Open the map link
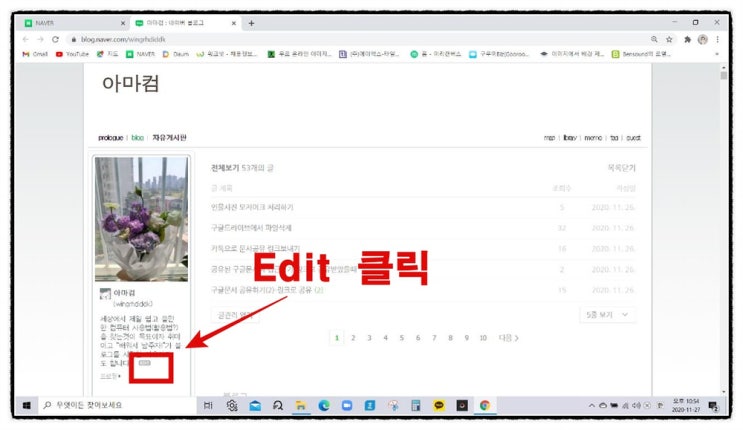Viewport: 743px width, 430px height. (549, 138)
